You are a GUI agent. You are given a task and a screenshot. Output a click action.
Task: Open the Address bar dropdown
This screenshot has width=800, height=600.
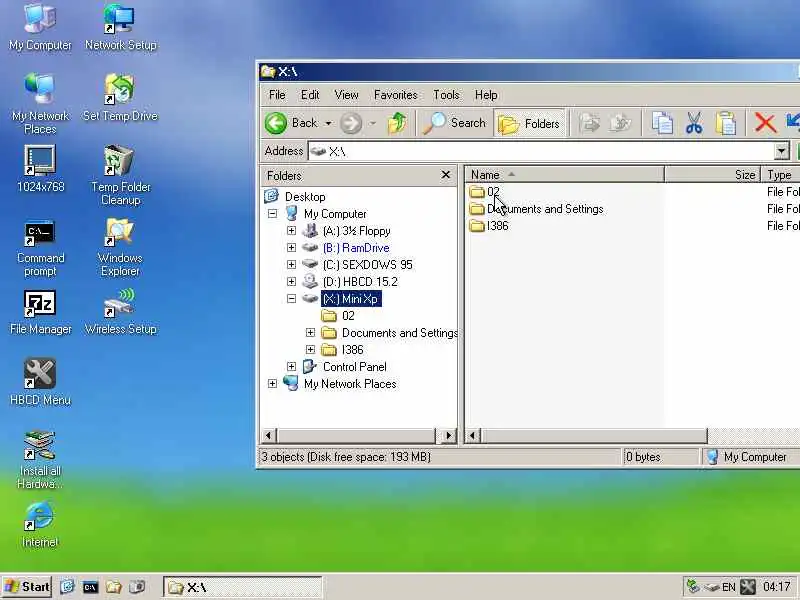[x=781, y=152]
